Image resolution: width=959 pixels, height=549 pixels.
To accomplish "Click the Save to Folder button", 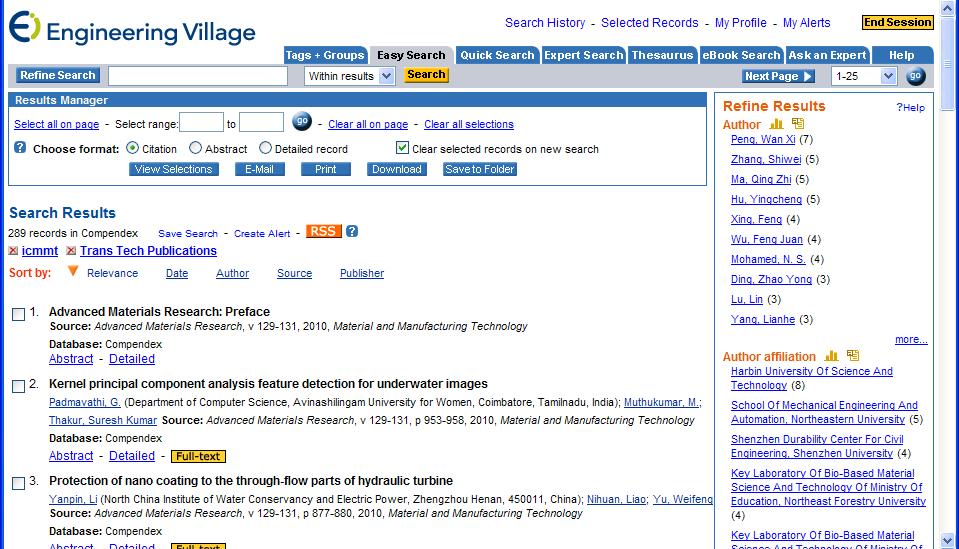I will pyautogui.click(x=480, y=169).
